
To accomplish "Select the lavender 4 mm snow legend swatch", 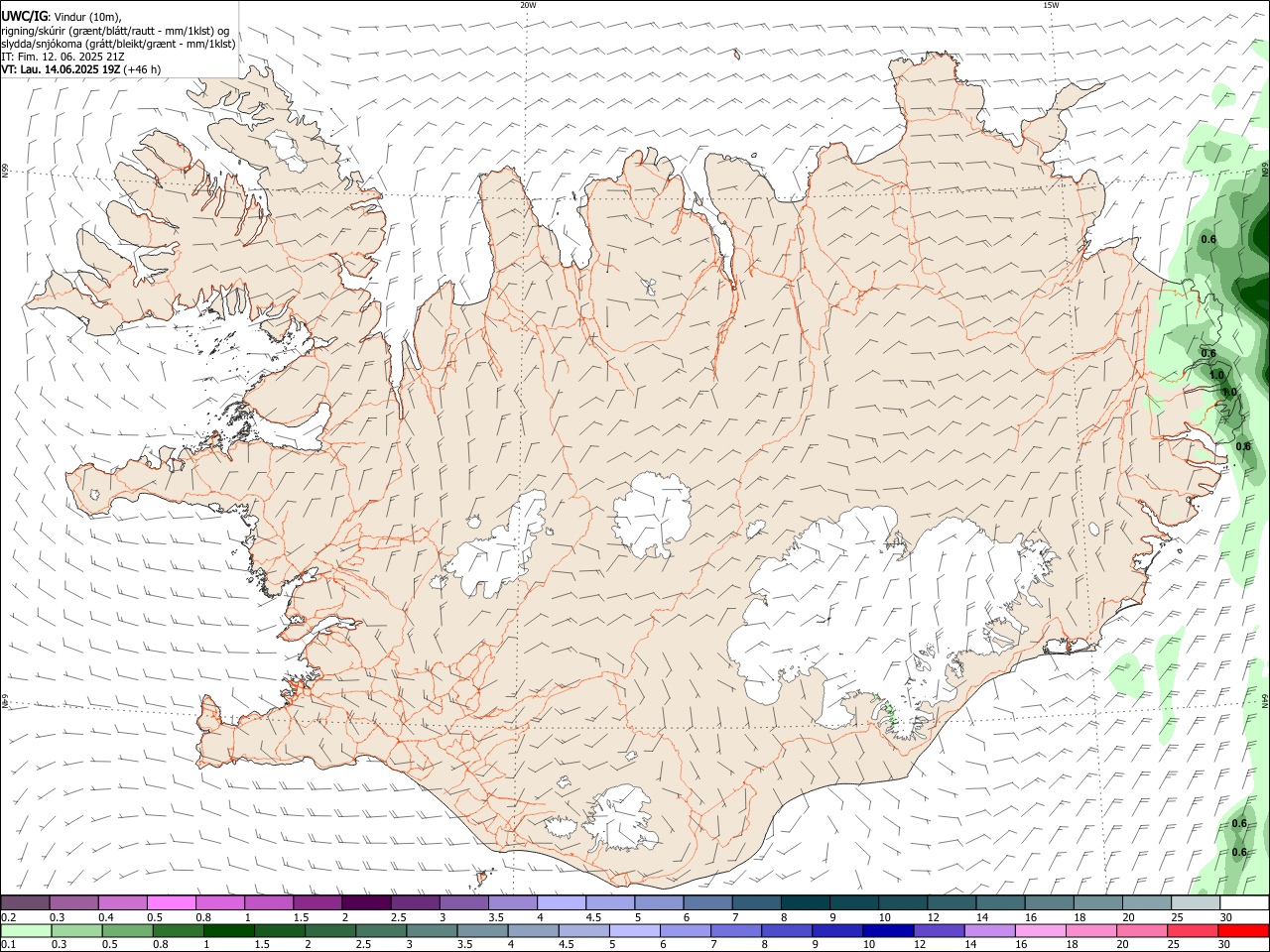I will 561,902.
